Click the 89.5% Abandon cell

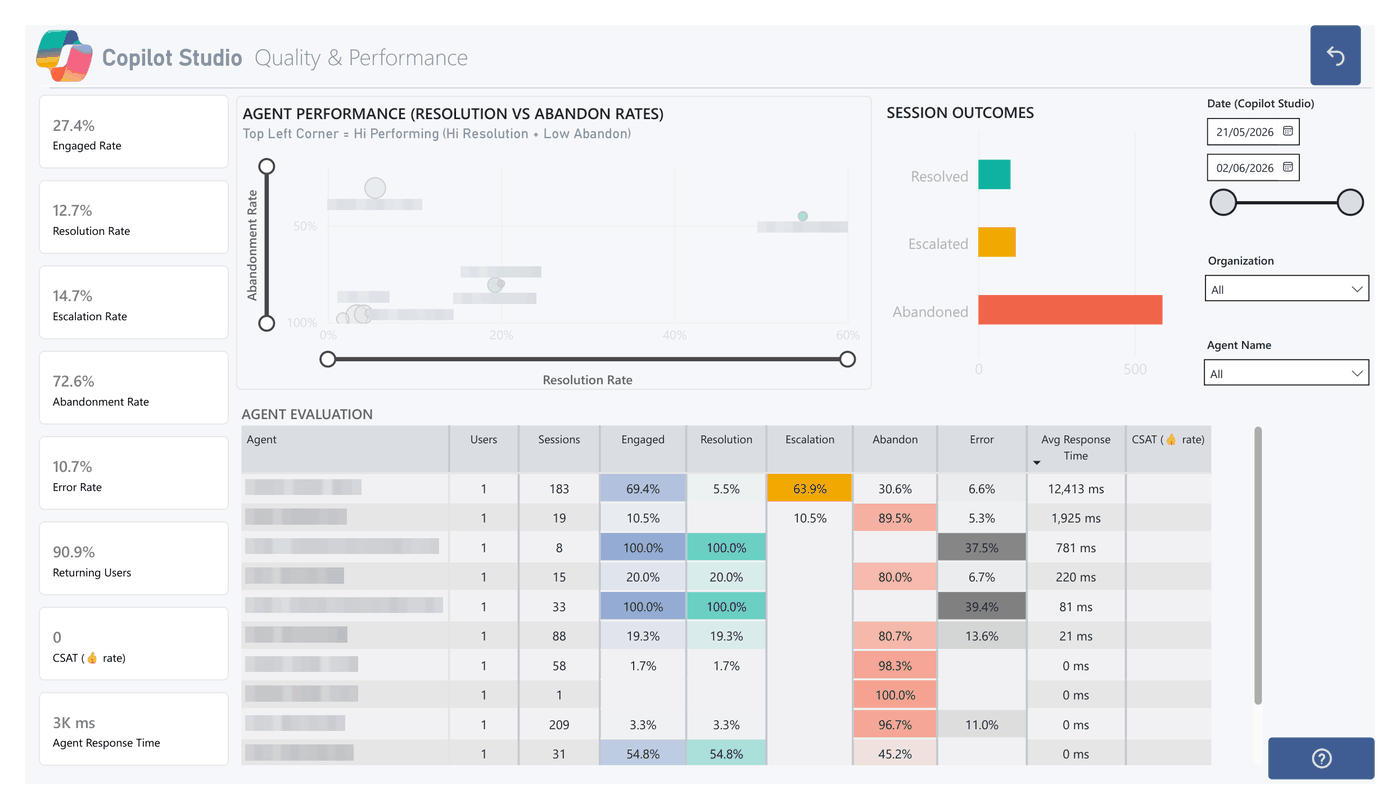point(895,518)
